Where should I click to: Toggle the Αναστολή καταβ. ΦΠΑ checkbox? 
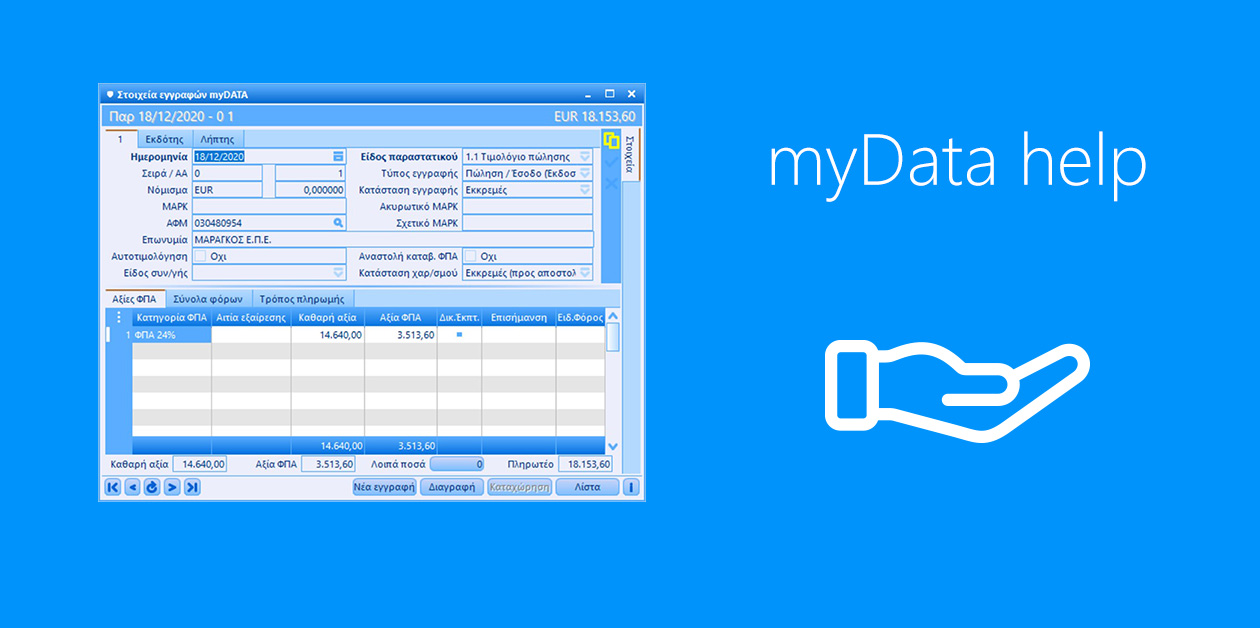470,256
